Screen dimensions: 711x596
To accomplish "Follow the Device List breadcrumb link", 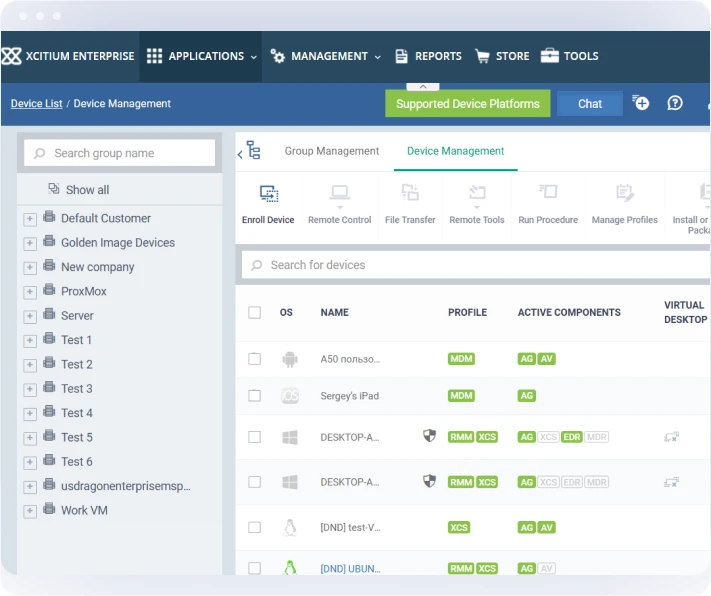I will pos(37,104).
